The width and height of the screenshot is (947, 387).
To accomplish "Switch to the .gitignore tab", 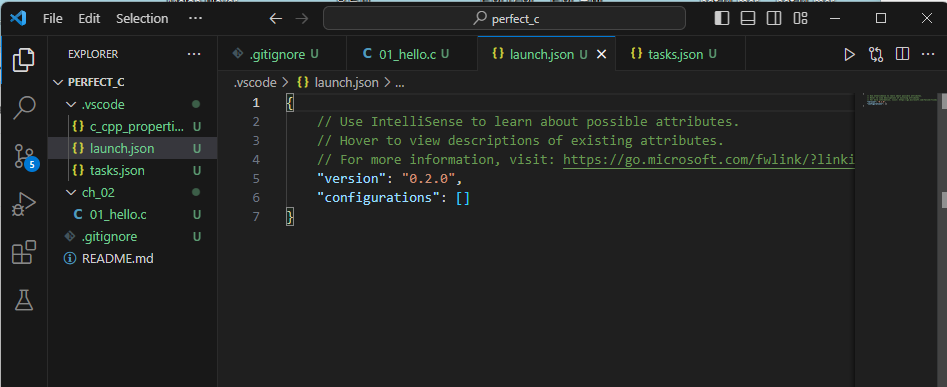I will click(282, 54).
